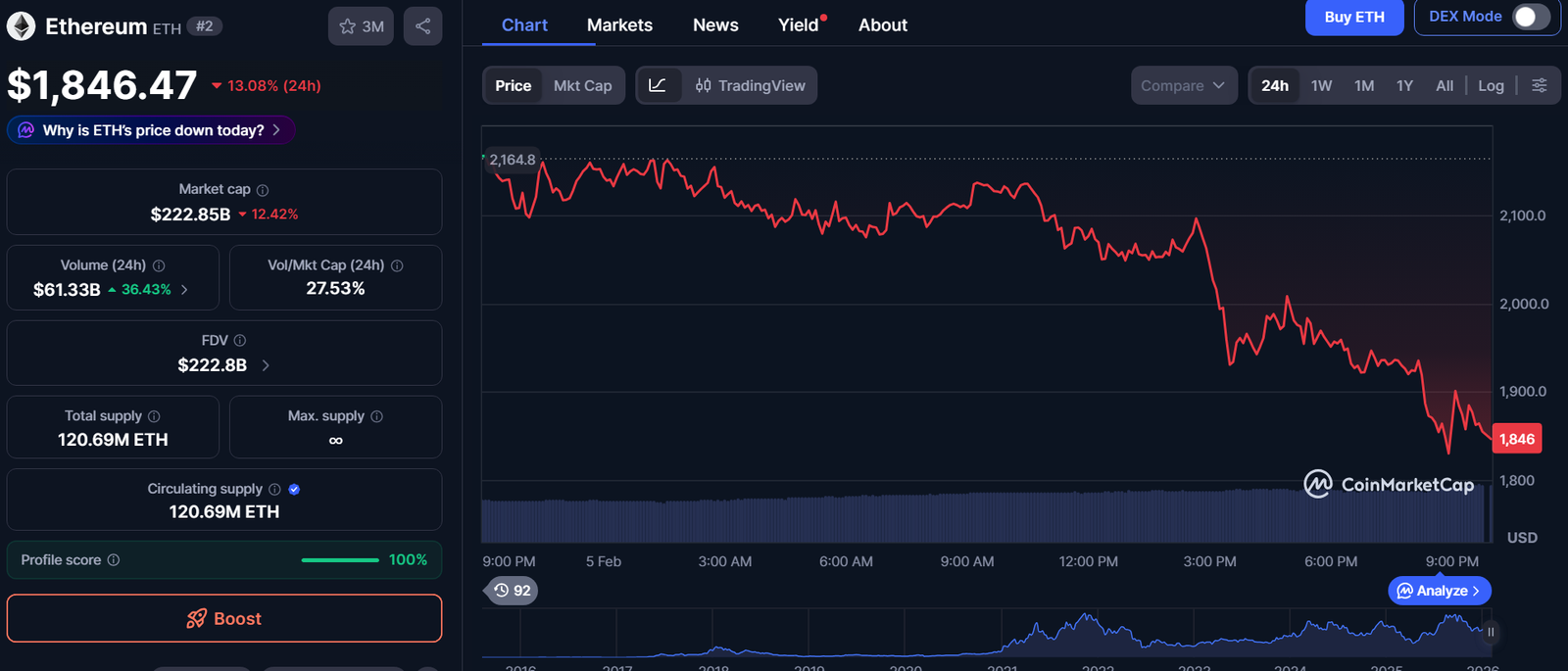Image resolution: width=1568 pixels, height=671 pixels.
Task: Click the Buy ETH button
Action: point(1353,17)
